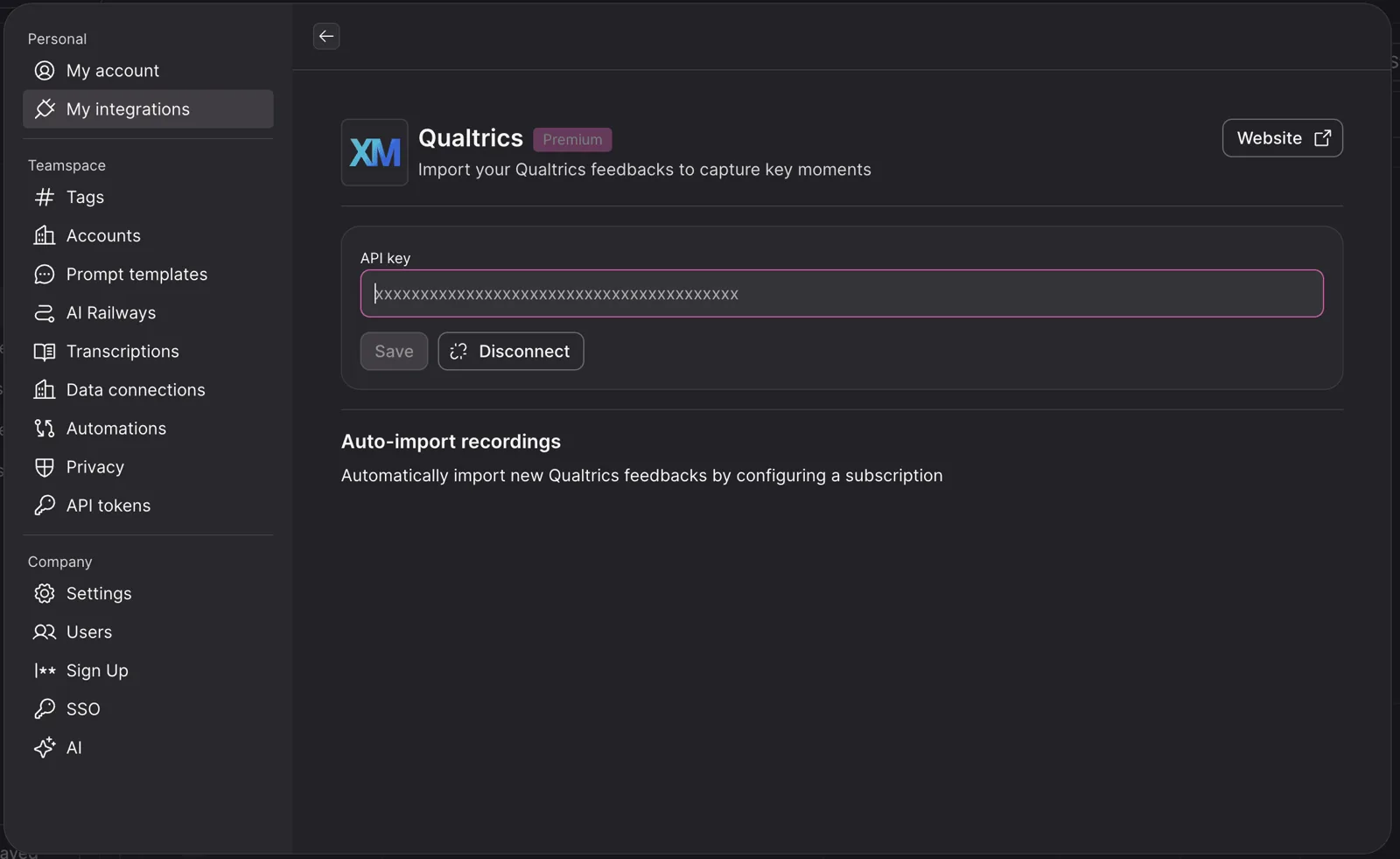This screenshot has height=859, width=1400.
Task: Disconnect the Qualtrics integration
Action: coord(511,352)
